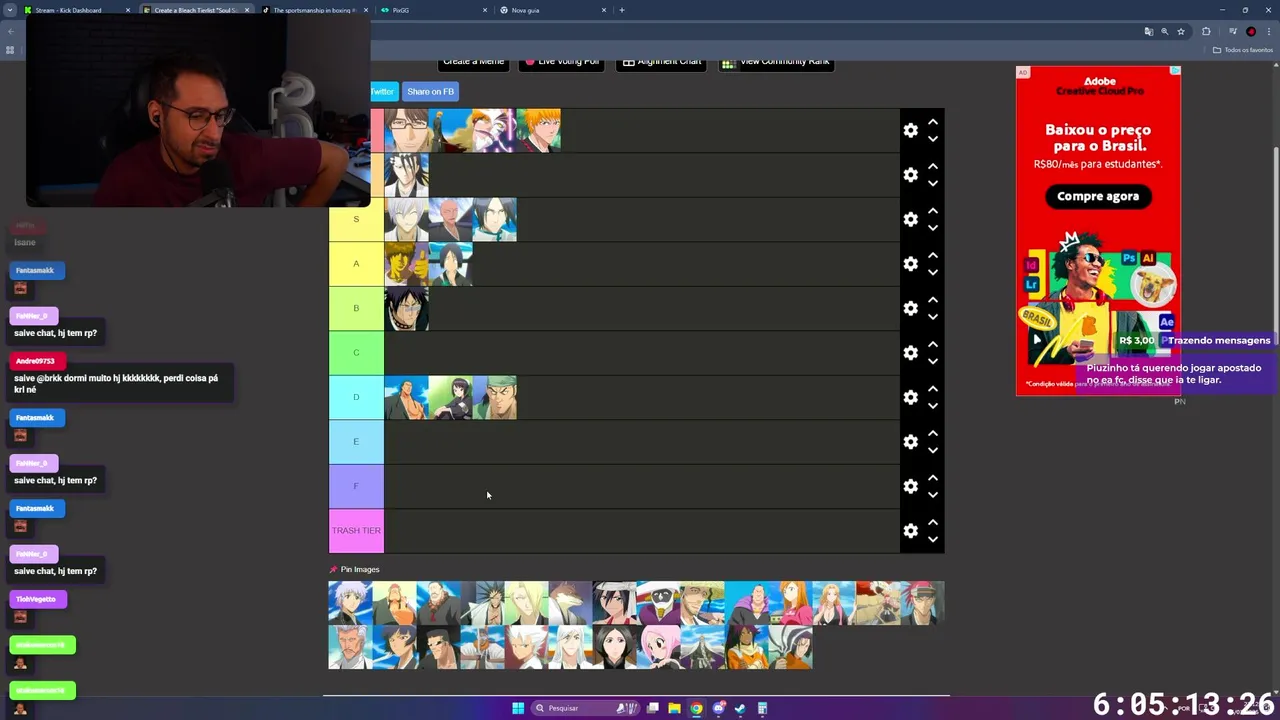The height and width of the screenshot is (720, 1280).
Task: Move the S tier row down
Action: click(x=932, y=228)
